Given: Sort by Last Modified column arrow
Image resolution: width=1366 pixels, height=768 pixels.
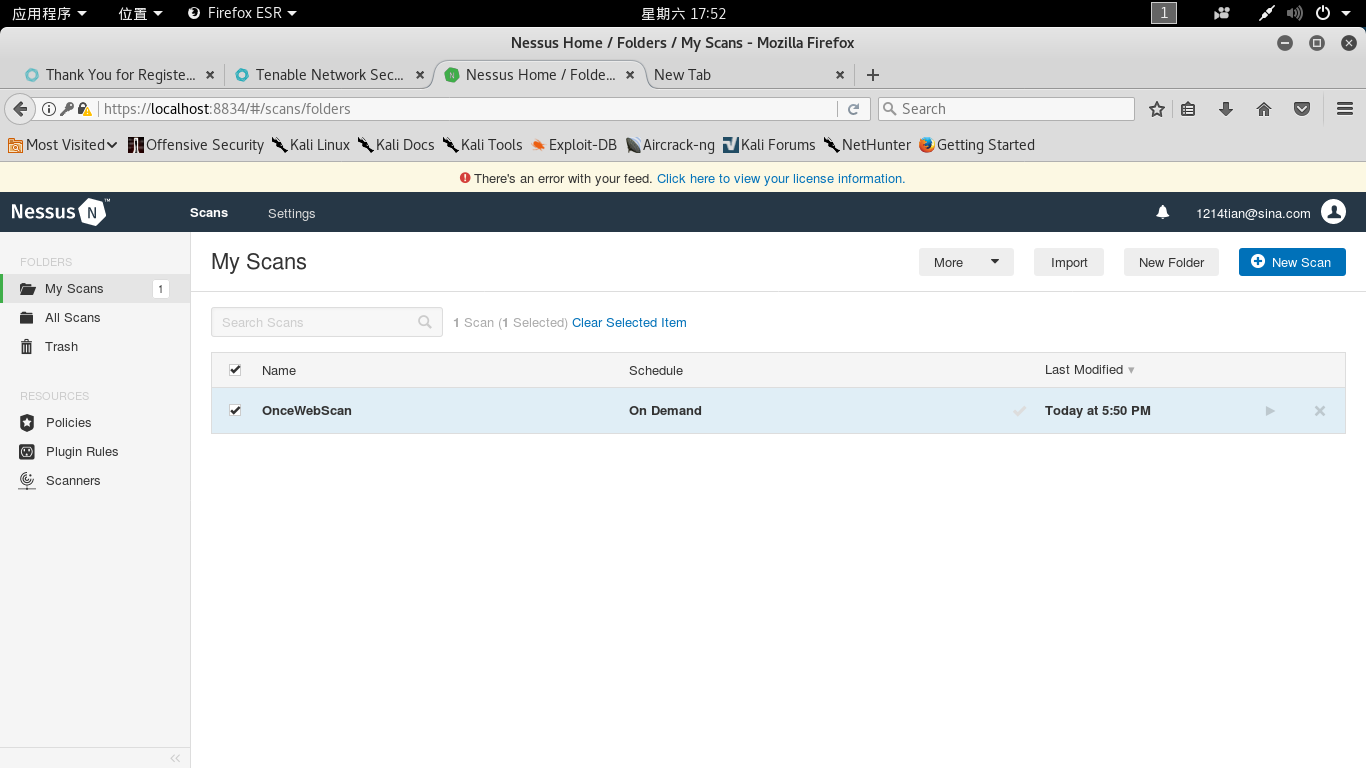Looking at the screenshot, I should pyautogui.click(x=1131, y=370).
